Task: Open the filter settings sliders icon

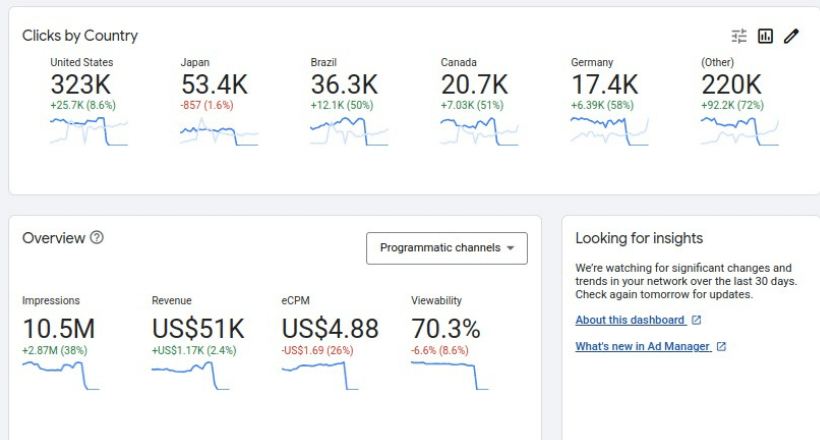Action: pyautogui.click(x=739, y=36)
